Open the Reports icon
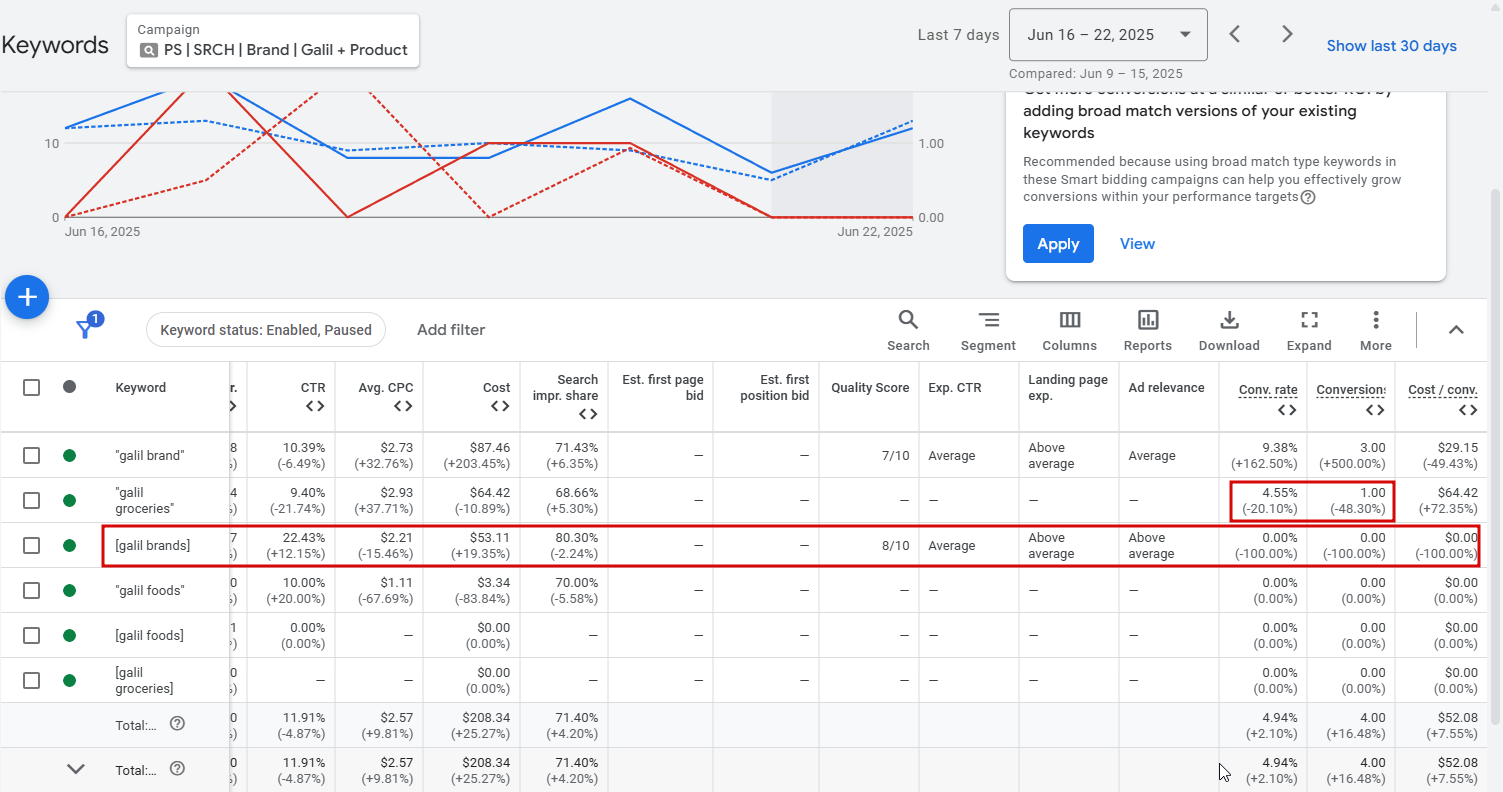Viewport: 1503px width, 792px height. coord(1147,330)
